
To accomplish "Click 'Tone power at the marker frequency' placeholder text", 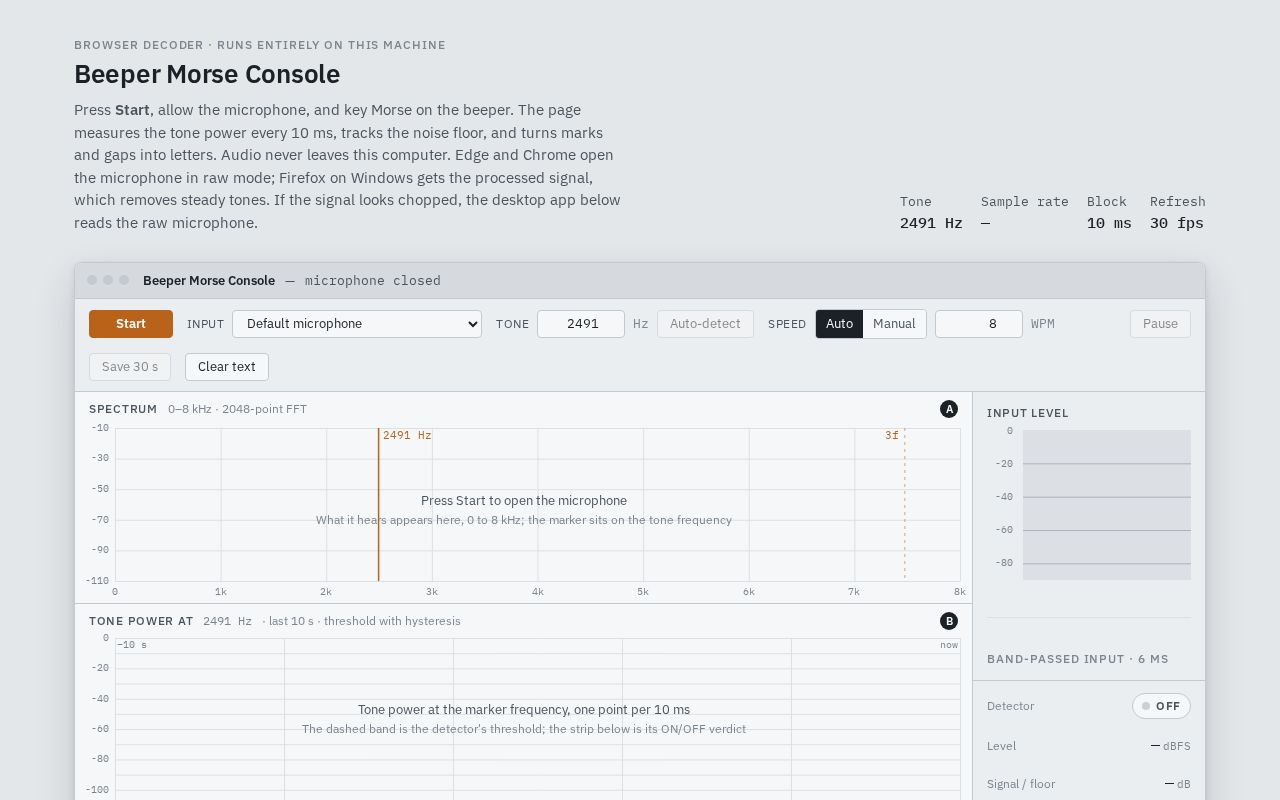I will [x=524, y=710].
